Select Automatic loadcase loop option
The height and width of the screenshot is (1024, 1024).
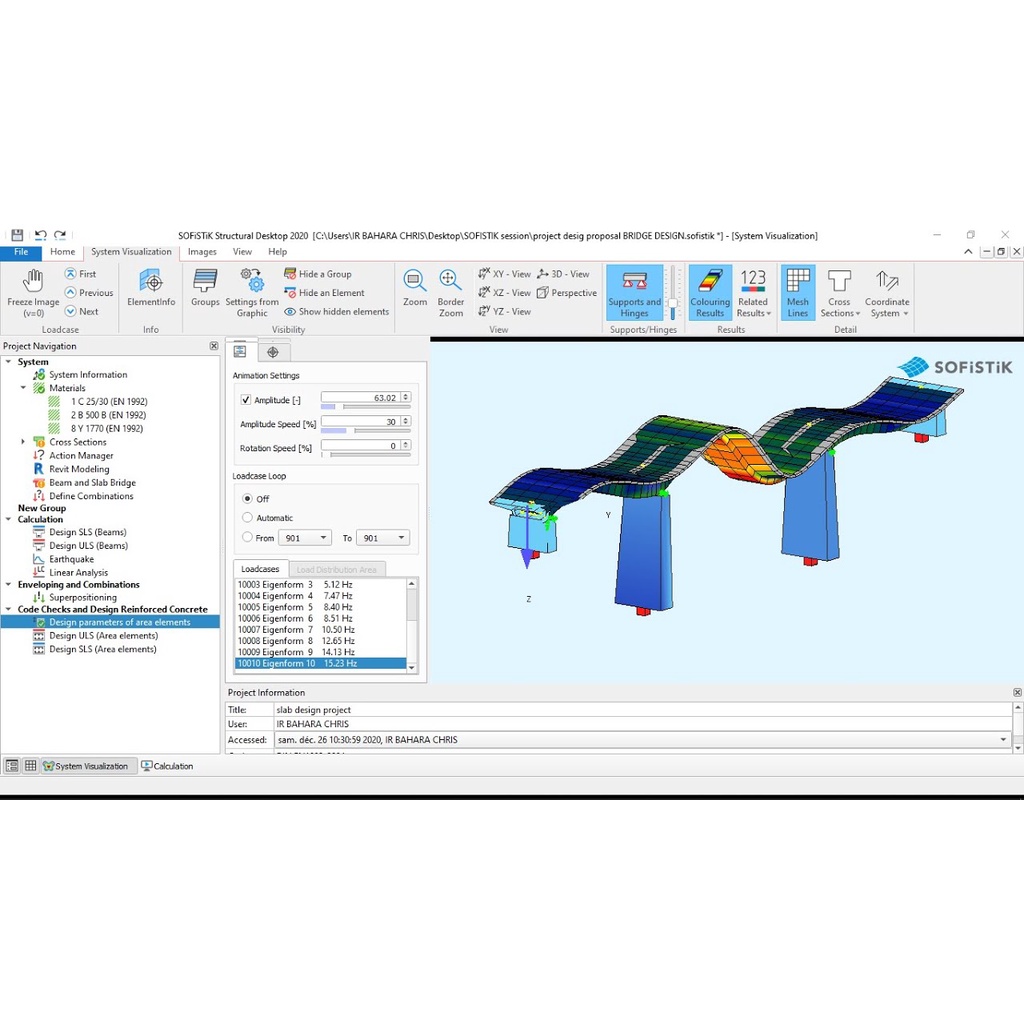[248, 518]
